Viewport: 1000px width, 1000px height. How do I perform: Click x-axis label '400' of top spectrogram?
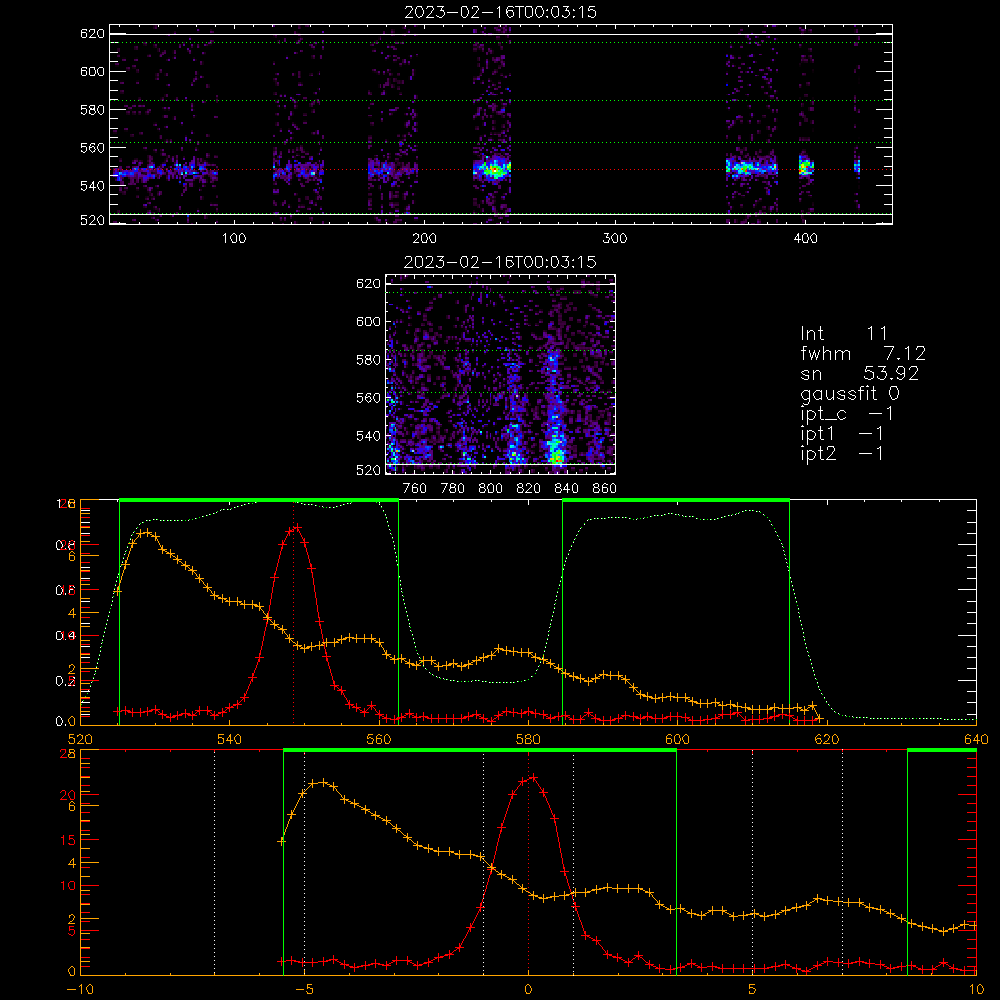[x=805, y=239]
